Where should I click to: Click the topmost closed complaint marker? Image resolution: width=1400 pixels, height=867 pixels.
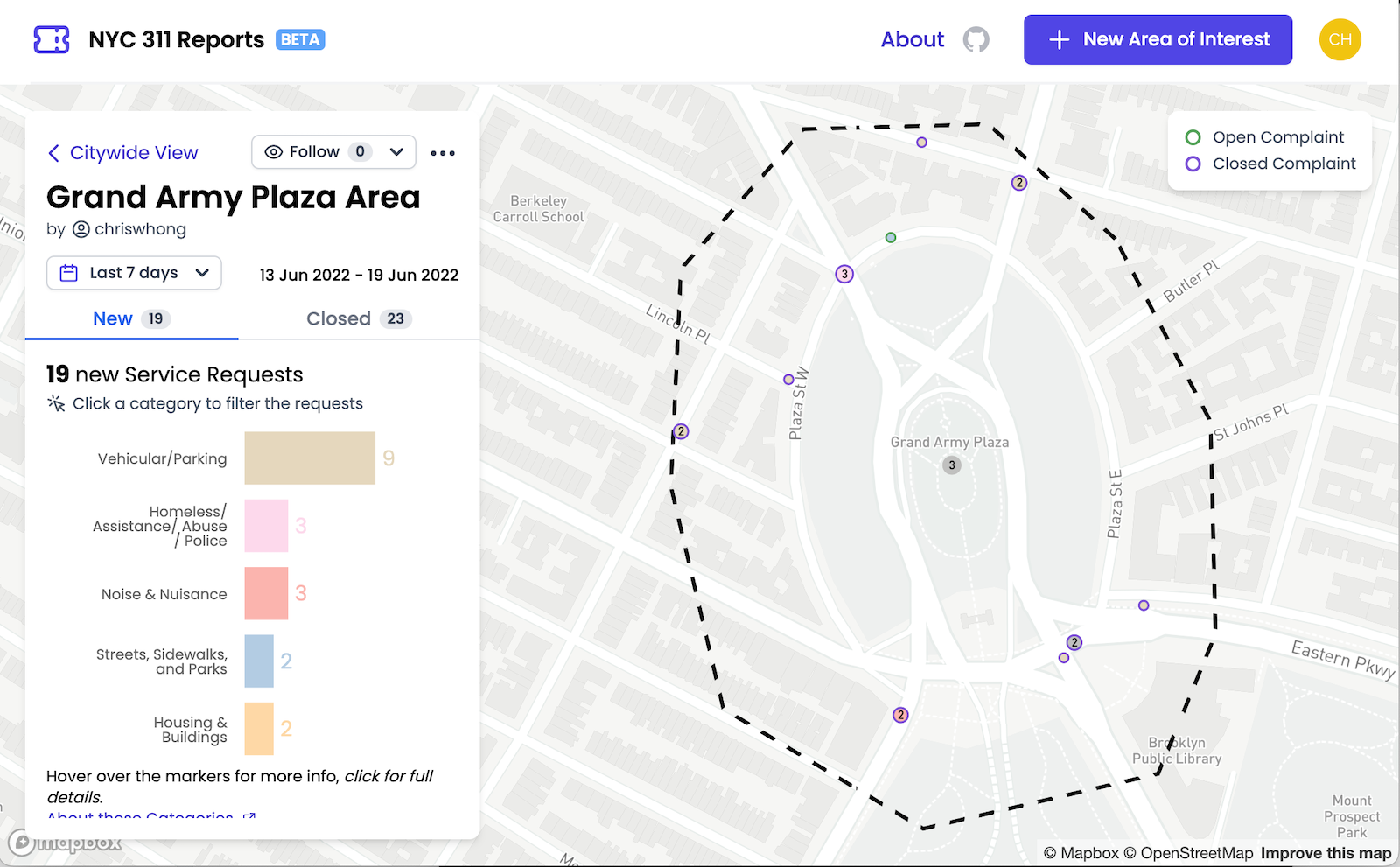[921, 143]
